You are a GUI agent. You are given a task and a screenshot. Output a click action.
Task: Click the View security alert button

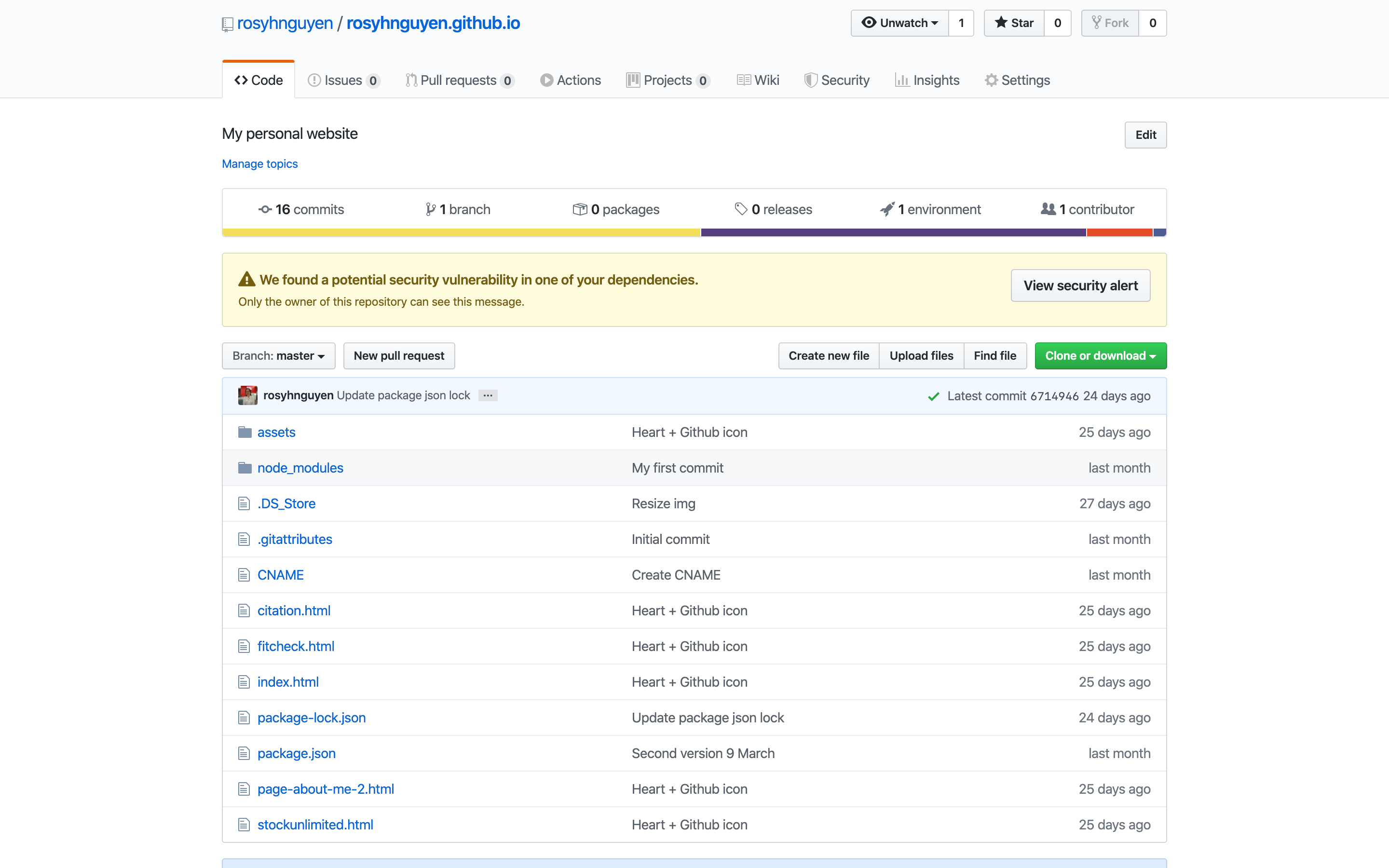pos(1080,285)
